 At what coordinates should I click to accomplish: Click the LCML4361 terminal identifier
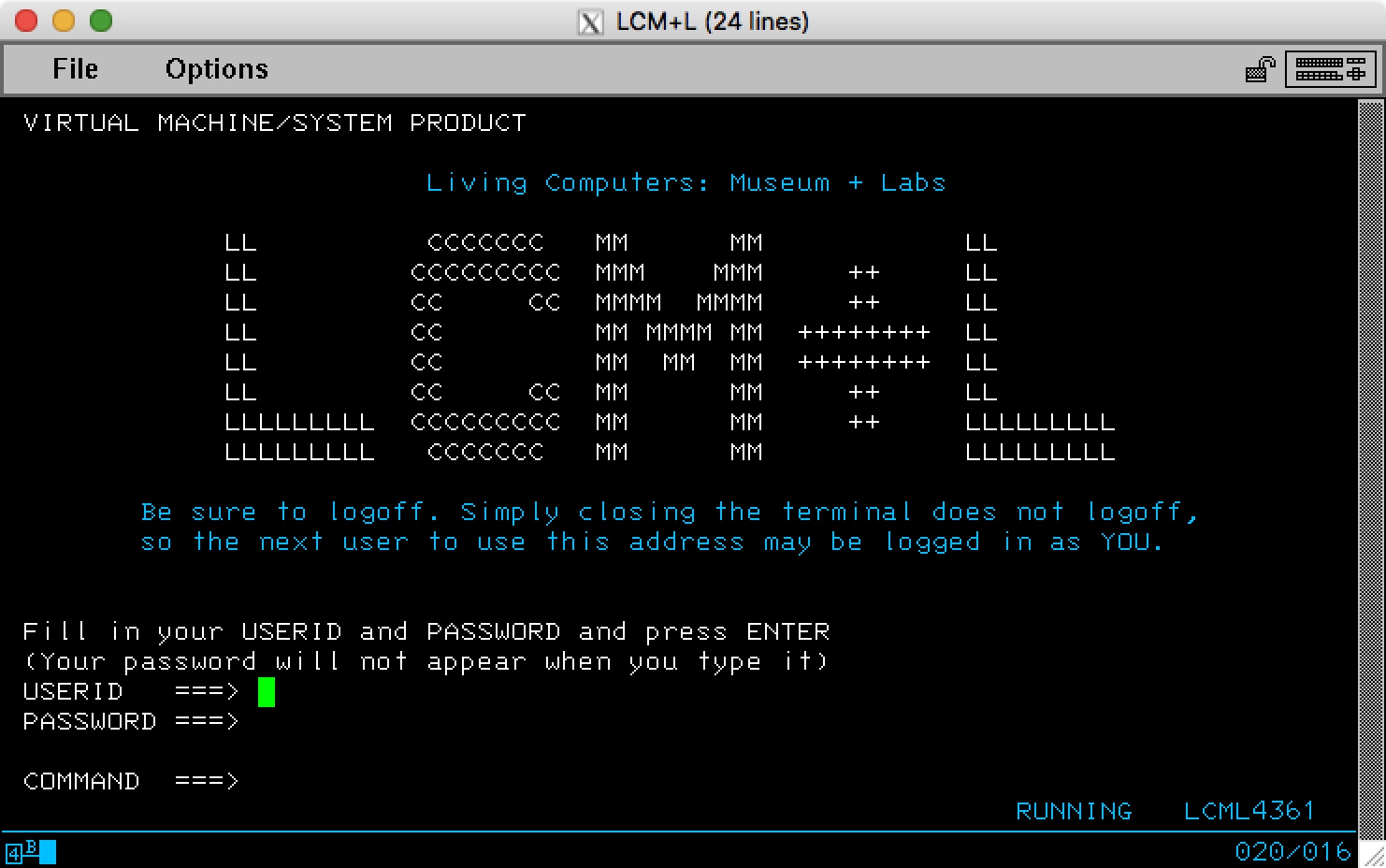coord(1249,811)
